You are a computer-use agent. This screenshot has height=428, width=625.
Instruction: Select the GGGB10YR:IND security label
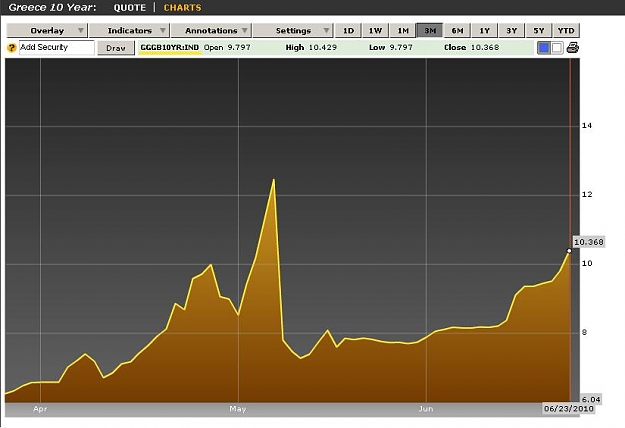pos(170,47)
